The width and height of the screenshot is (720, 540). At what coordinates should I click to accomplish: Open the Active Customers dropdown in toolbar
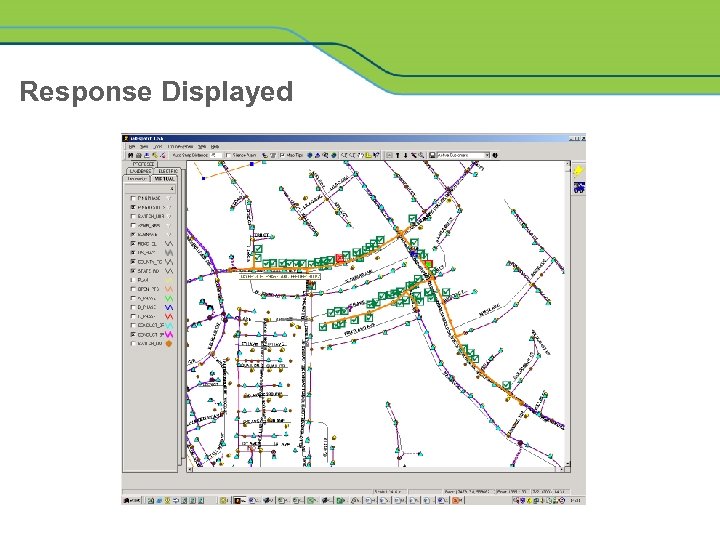(488, 155)
